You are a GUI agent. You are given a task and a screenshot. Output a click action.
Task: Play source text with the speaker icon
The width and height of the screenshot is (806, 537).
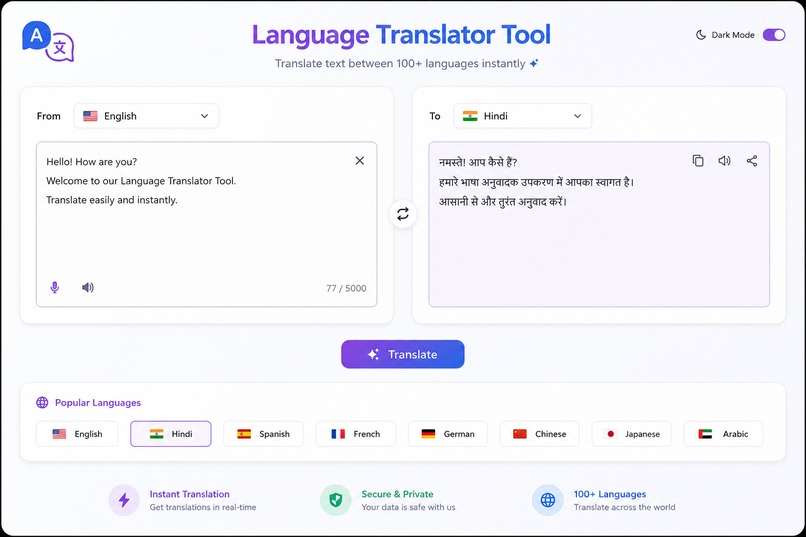pyautogui.click(x=88, y=287)
